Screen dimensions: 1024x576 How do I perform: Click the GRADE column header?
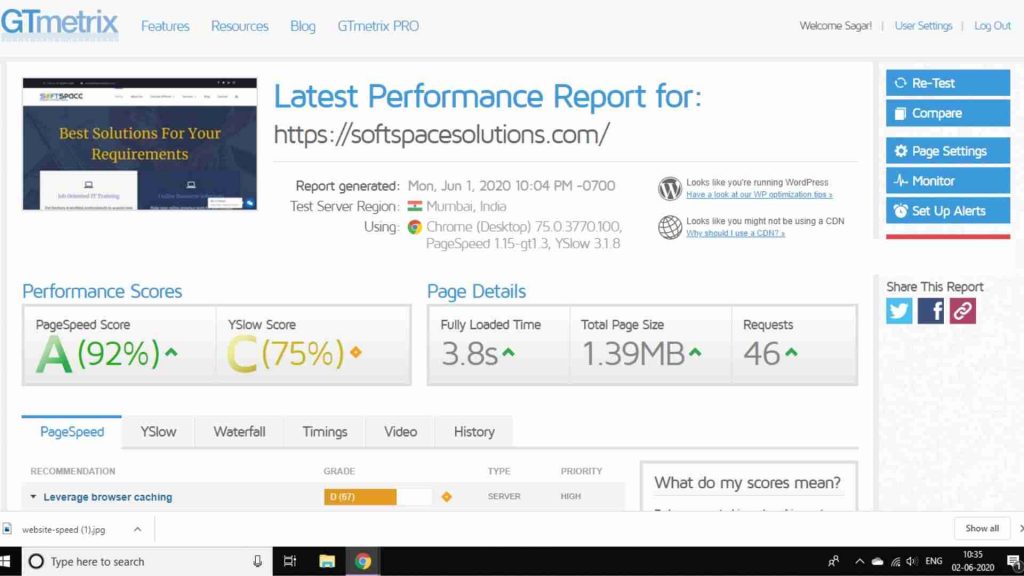[x=339, y=471]
